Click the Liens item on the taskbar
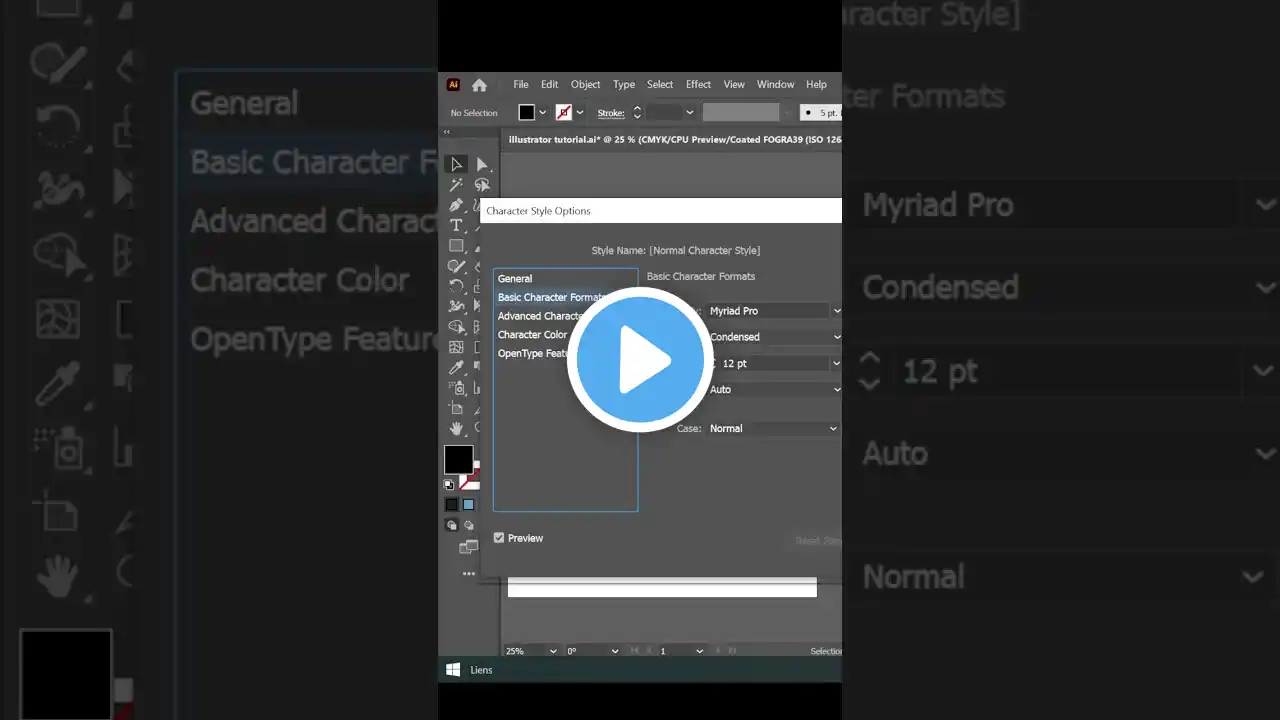1280x720 pixels. tap(482, 670)
